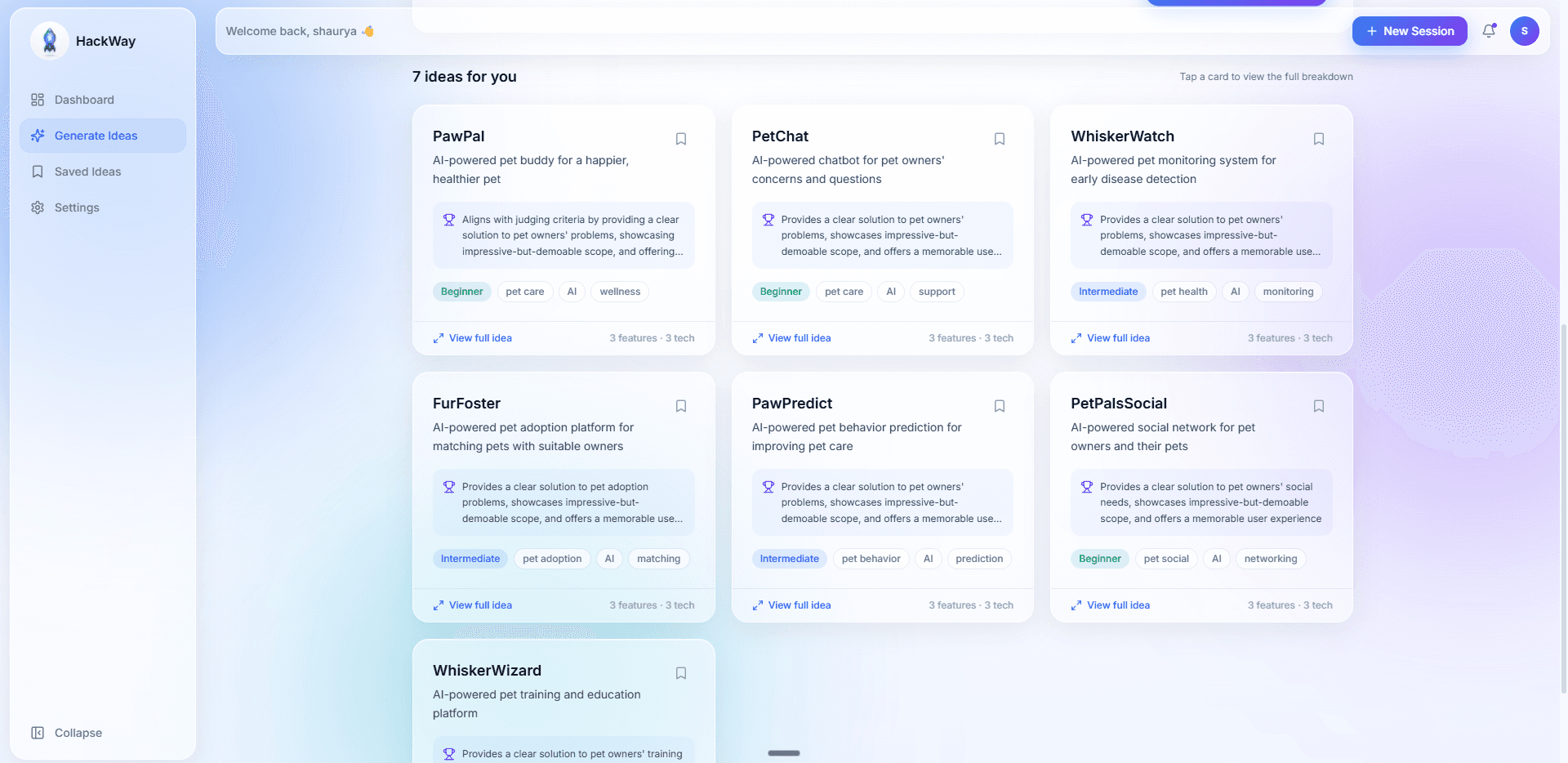View full idea for PawPal
The width and height of the screenshot is (1568, 763).
click(473, 338)
